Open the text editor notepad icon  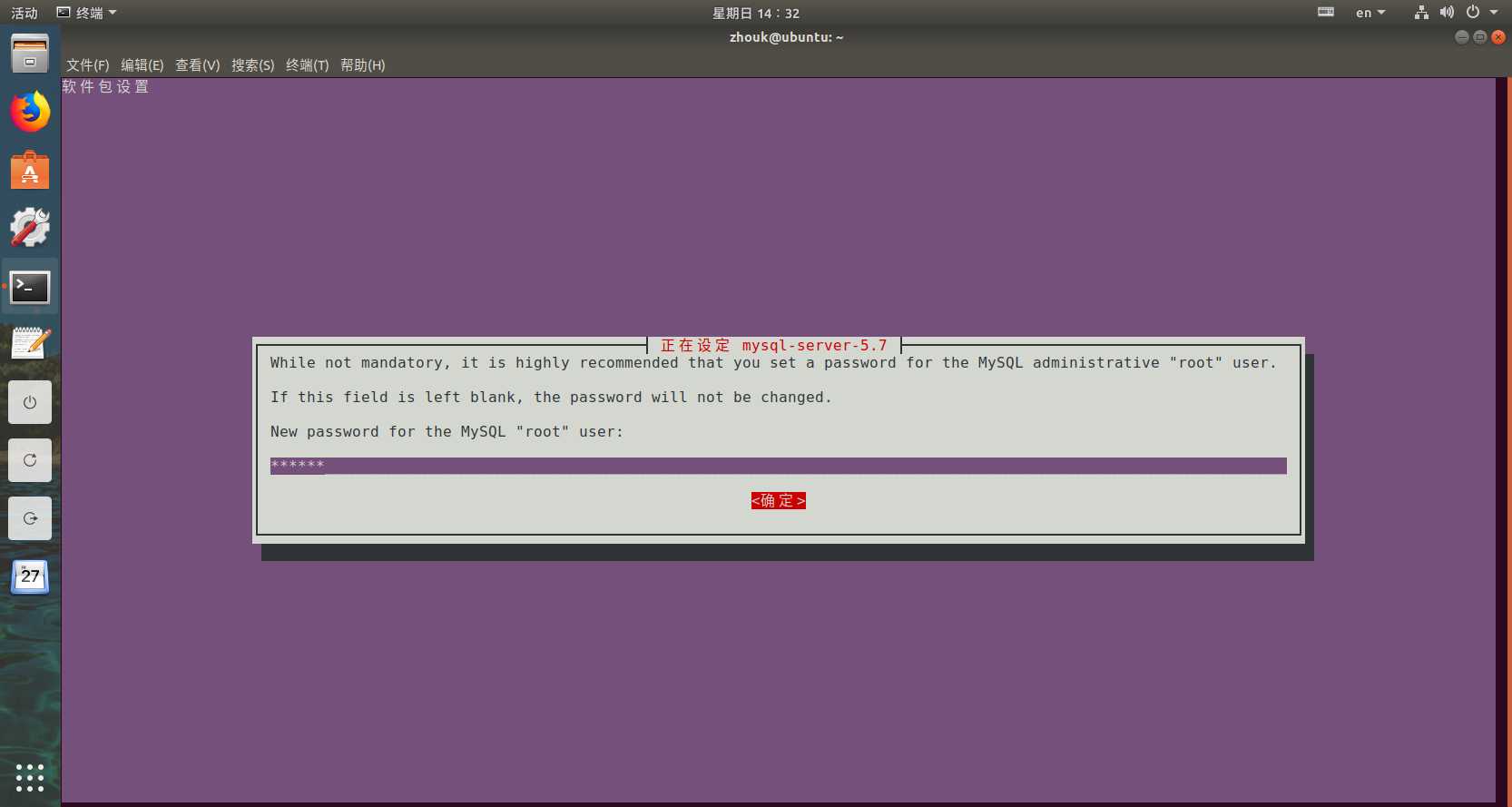(30, 343)
